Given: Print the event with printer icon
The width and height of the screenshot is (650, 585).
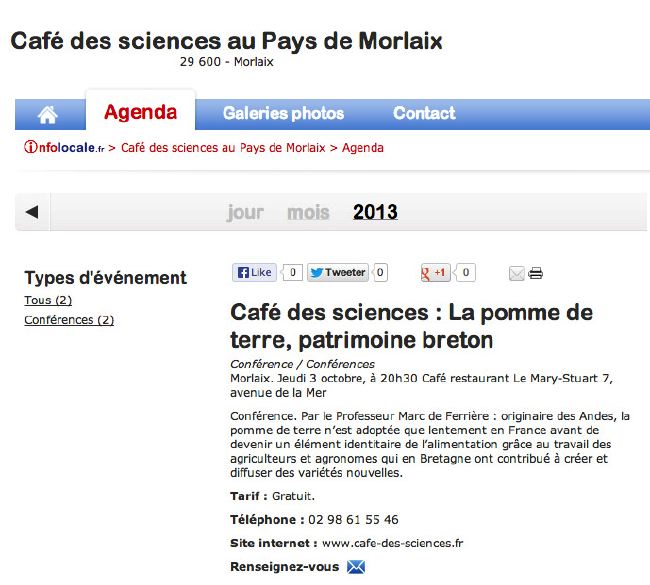Looking at the screenshot, I should coord(535,273).
